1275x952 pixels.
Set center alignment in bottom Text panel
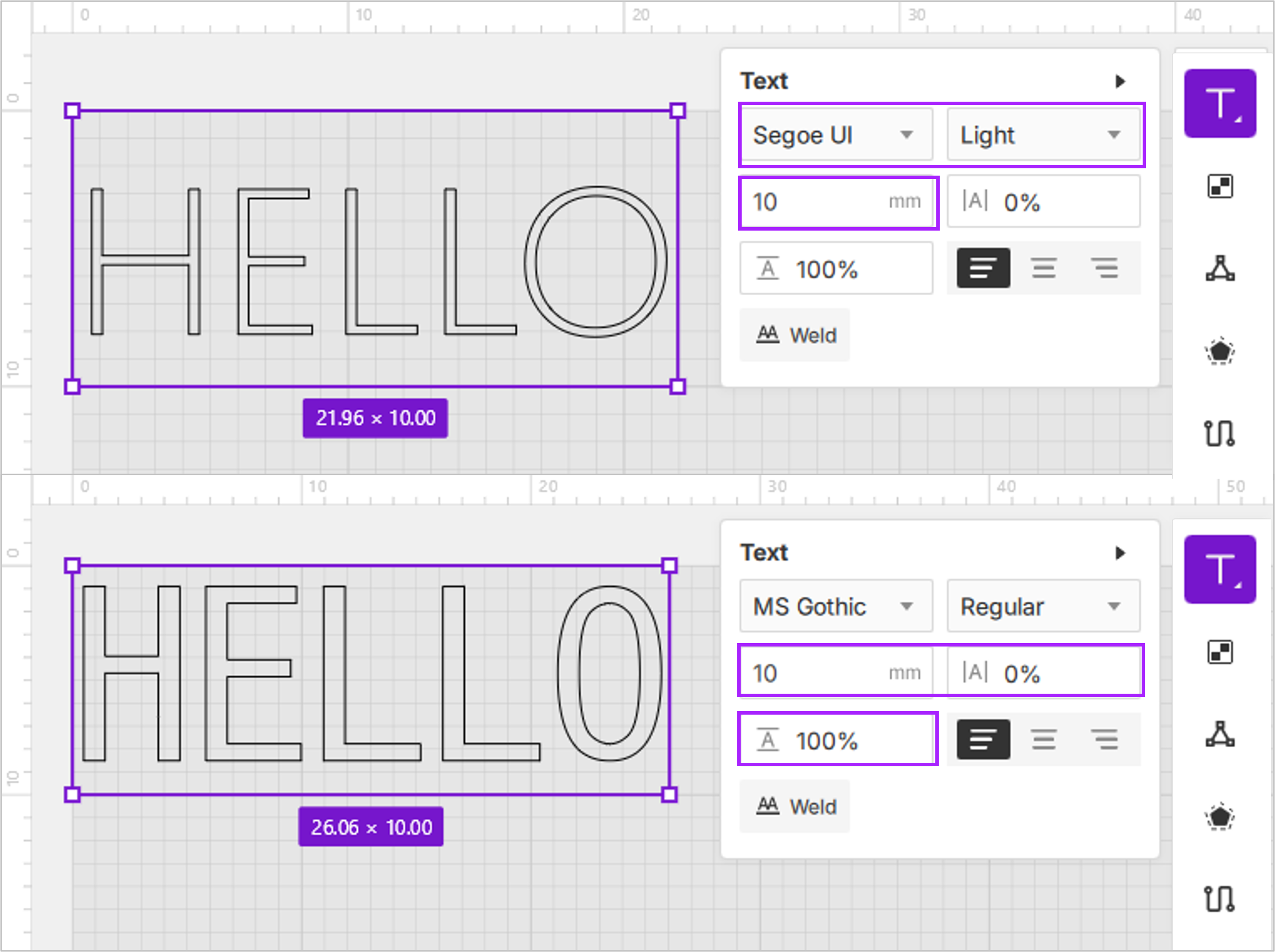click(x=1043, y=739)
